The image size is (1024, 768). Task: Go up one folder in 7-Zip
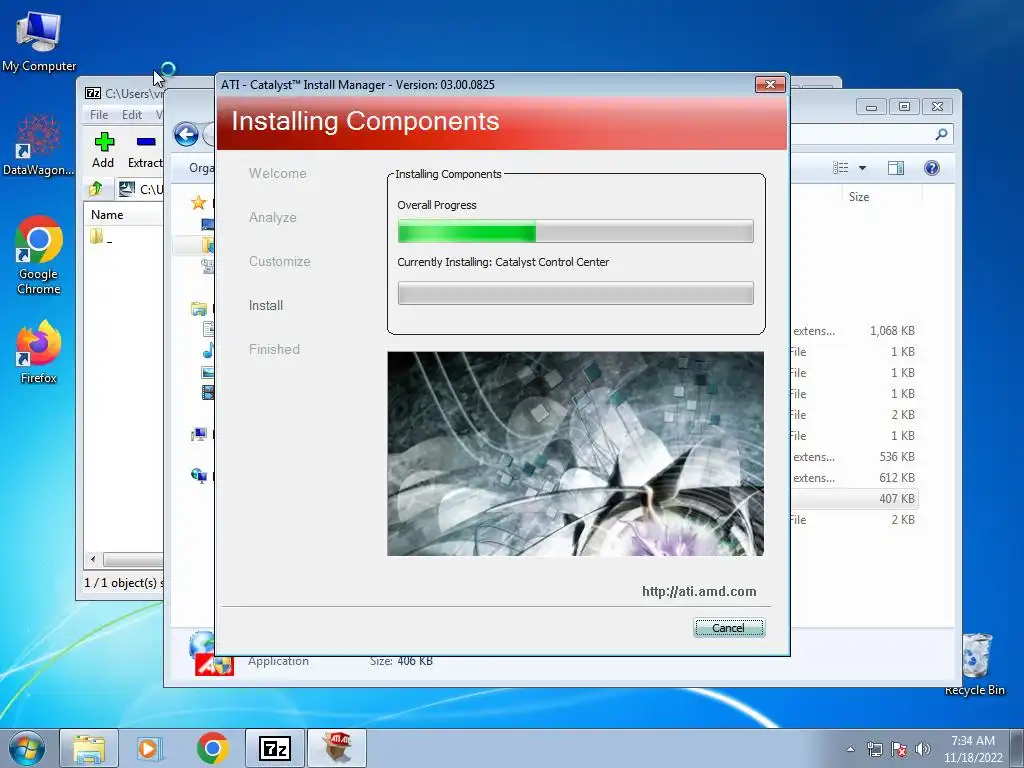97,189
